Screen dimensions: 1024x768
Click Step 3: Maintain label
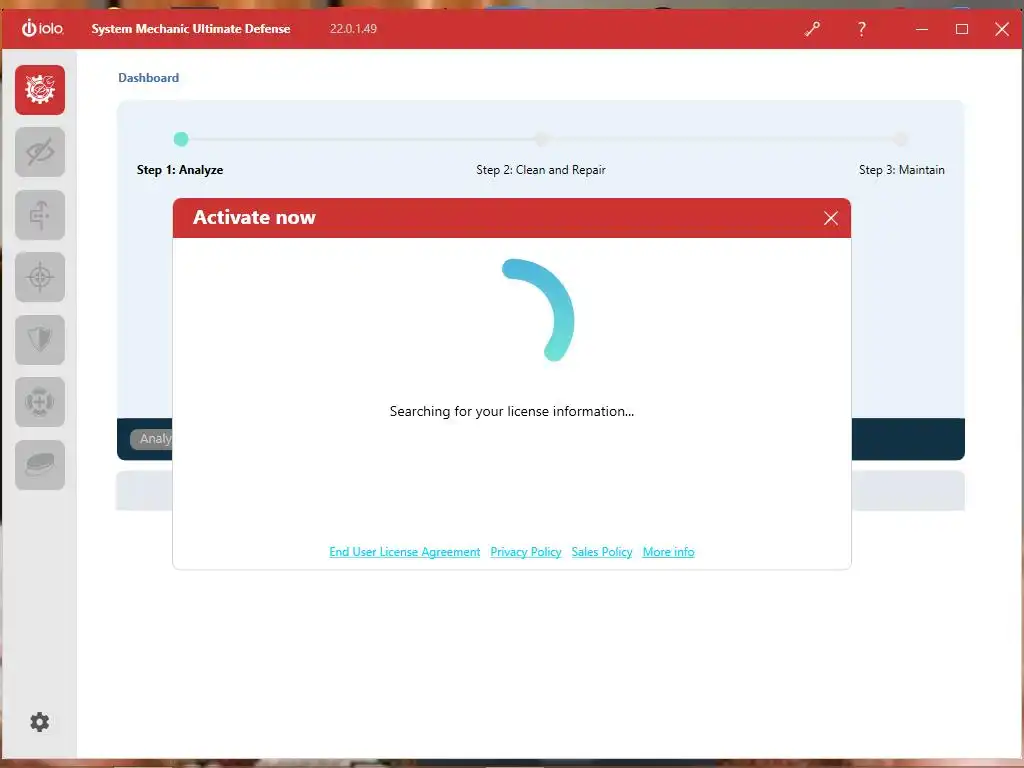point(901,170)
